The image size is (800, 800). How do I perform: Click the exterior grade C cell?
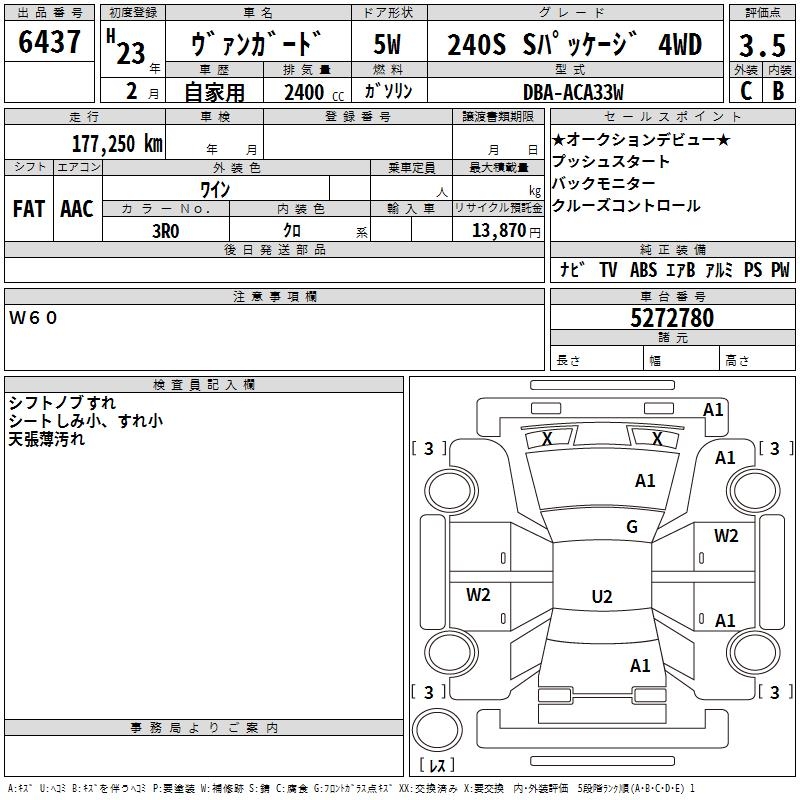coord(745,90)
